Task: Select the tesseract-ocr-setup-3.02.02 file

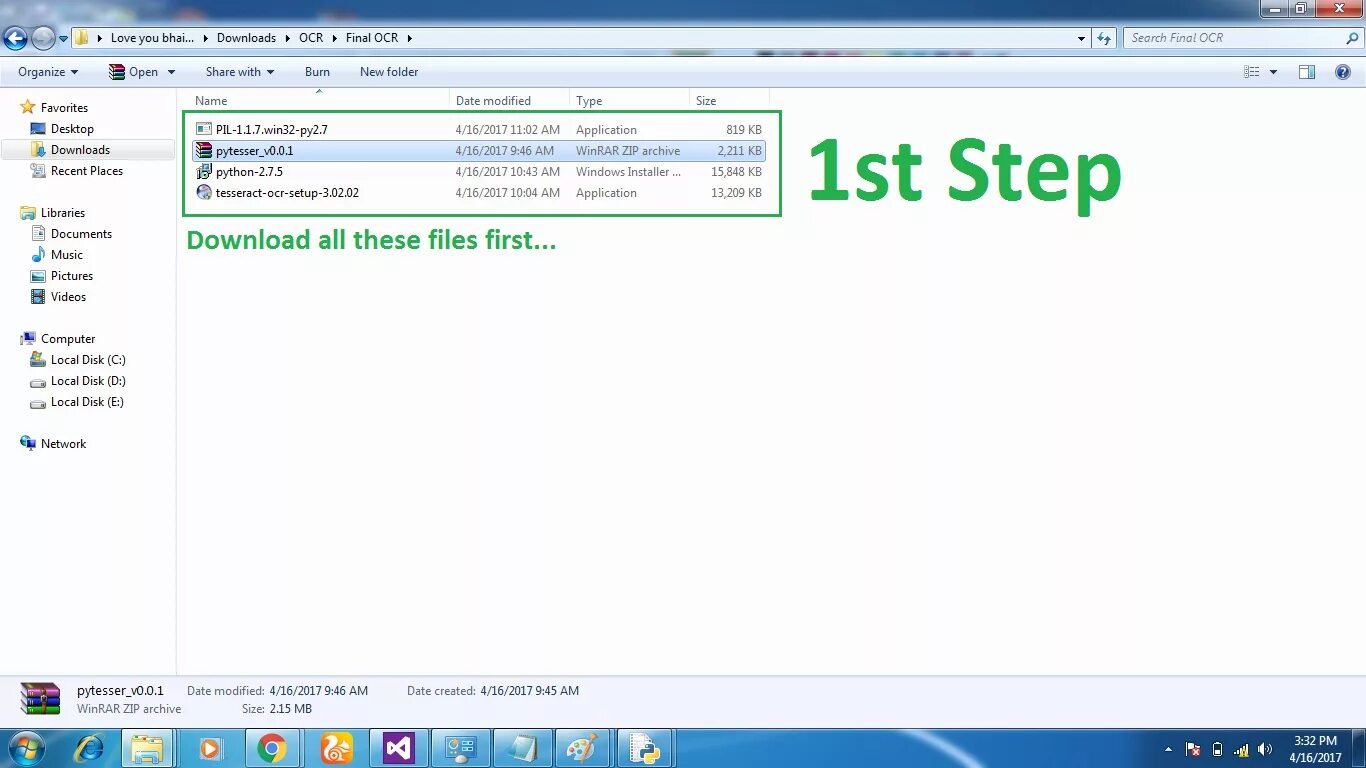Action: pyautogui.click(x=479, y=193)
